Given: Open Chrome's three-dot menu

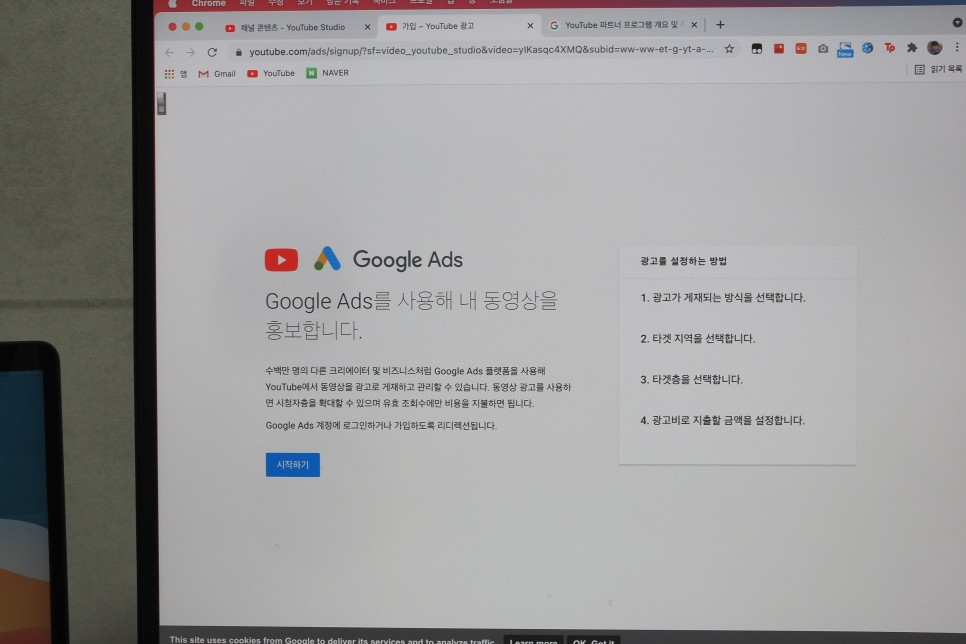Looking at the screenshot, I should click(957, 47).
